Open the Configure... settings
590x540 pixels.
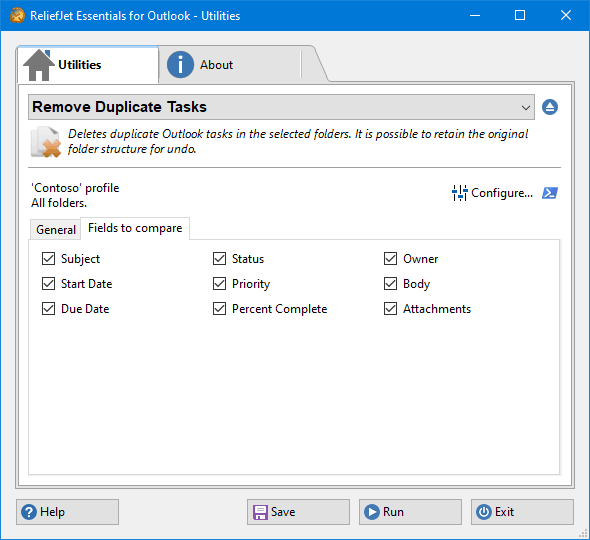coord(493,193)
